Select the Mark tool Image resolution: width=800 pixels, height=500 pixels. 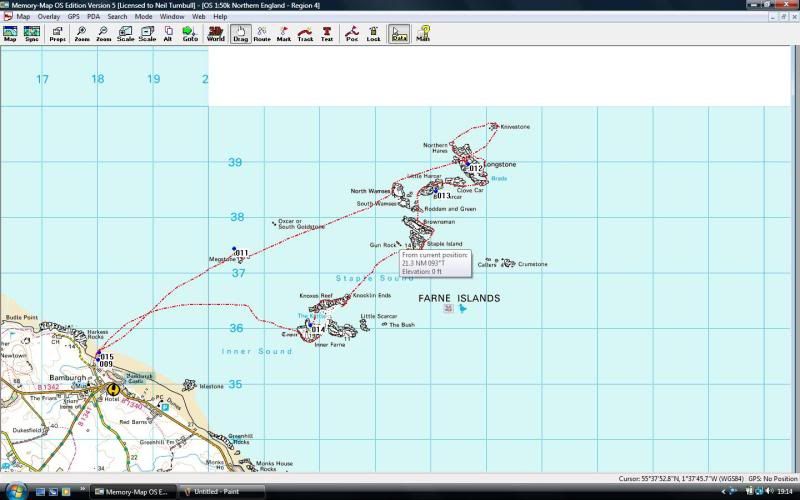[284, 33]
